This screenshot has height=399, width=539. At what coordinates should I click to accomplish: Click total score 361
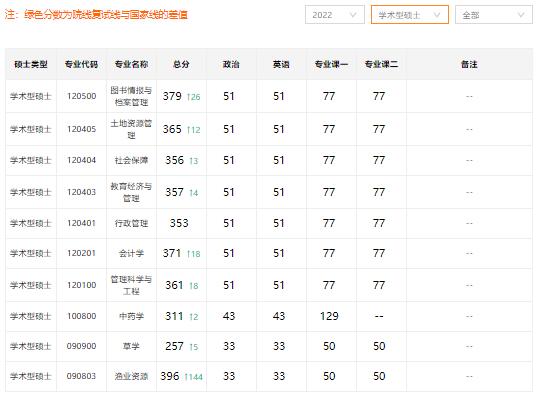pyautogui.click(x=175, y=285)
